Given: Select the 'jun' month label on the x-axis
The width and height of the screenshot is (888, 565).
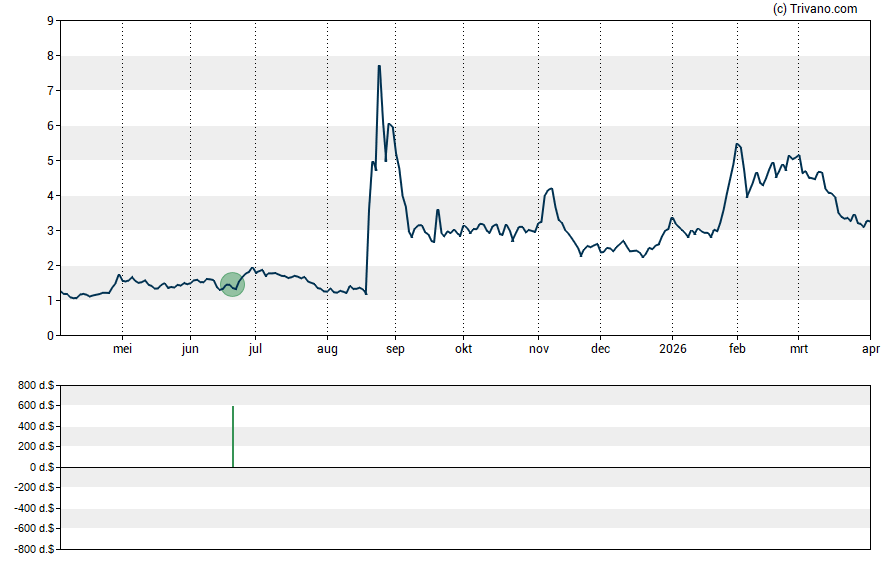Looking at the screenshot, I should [190, 350].
